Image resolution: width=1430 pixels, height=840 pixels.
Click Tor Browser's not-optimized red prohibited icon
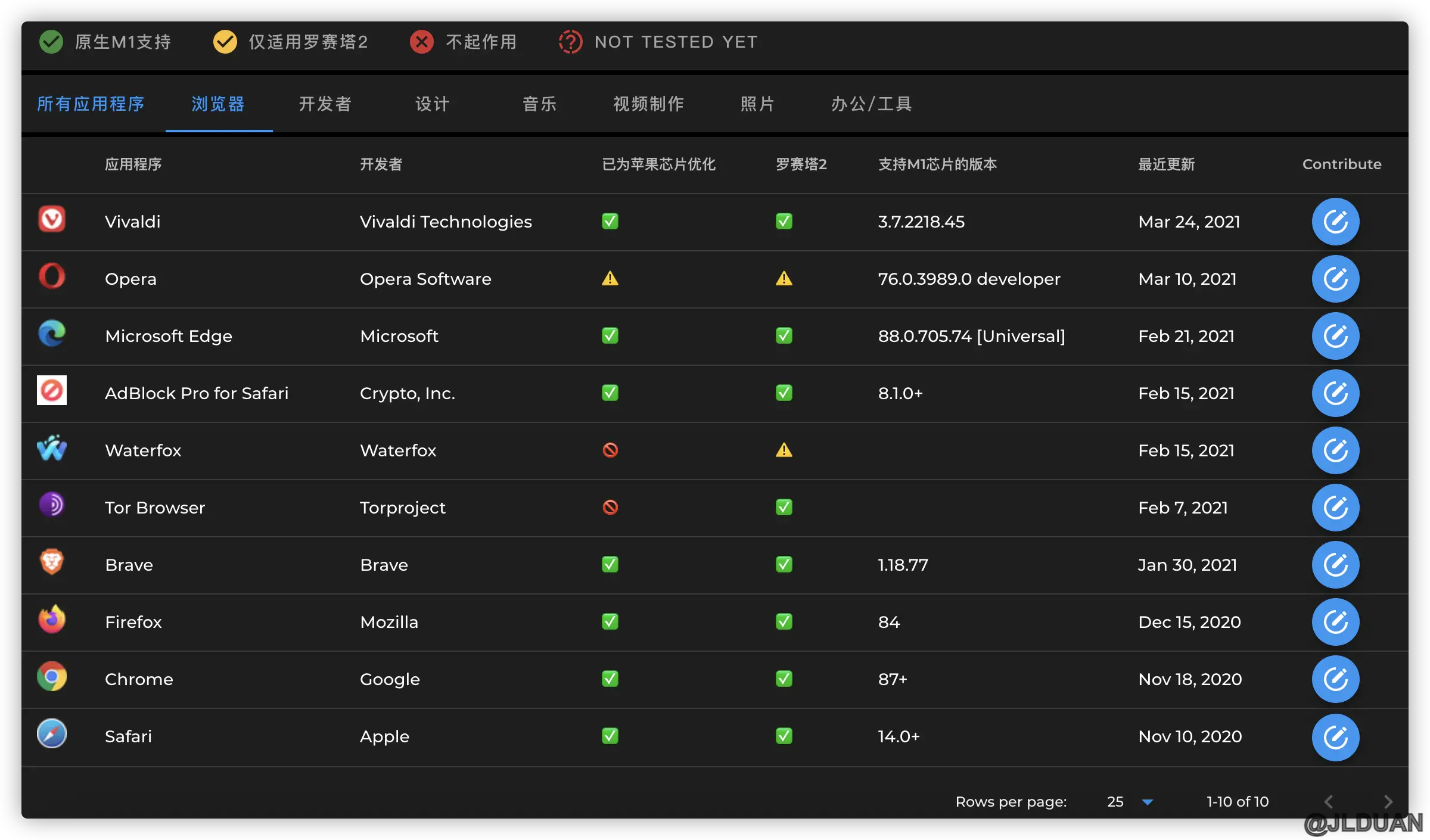pos(610,507)
